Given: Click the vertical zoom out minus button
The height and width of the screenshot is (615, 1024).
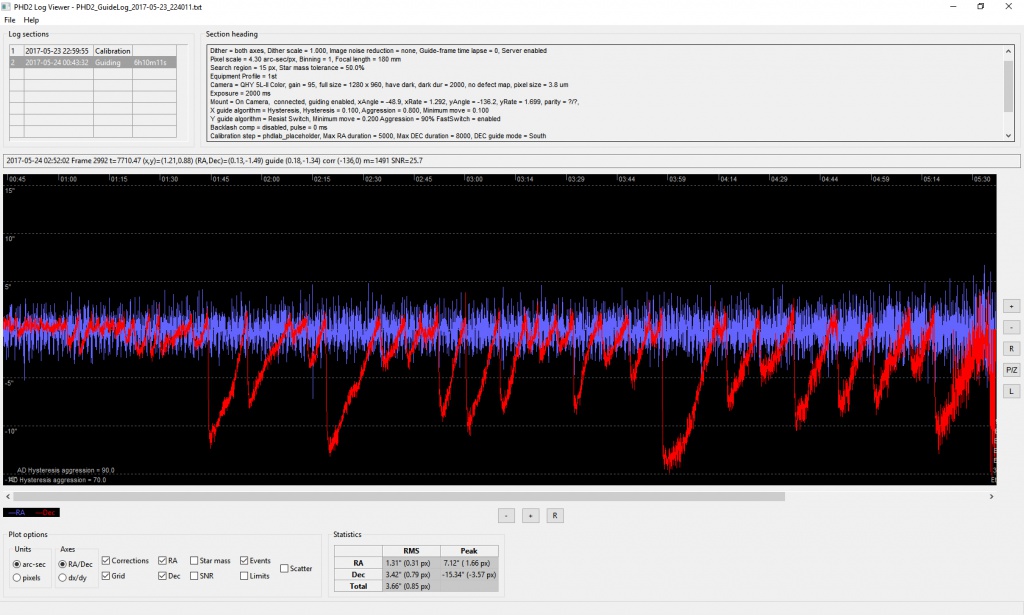Looking at the screenshot, I should [x=1012, y=327].
